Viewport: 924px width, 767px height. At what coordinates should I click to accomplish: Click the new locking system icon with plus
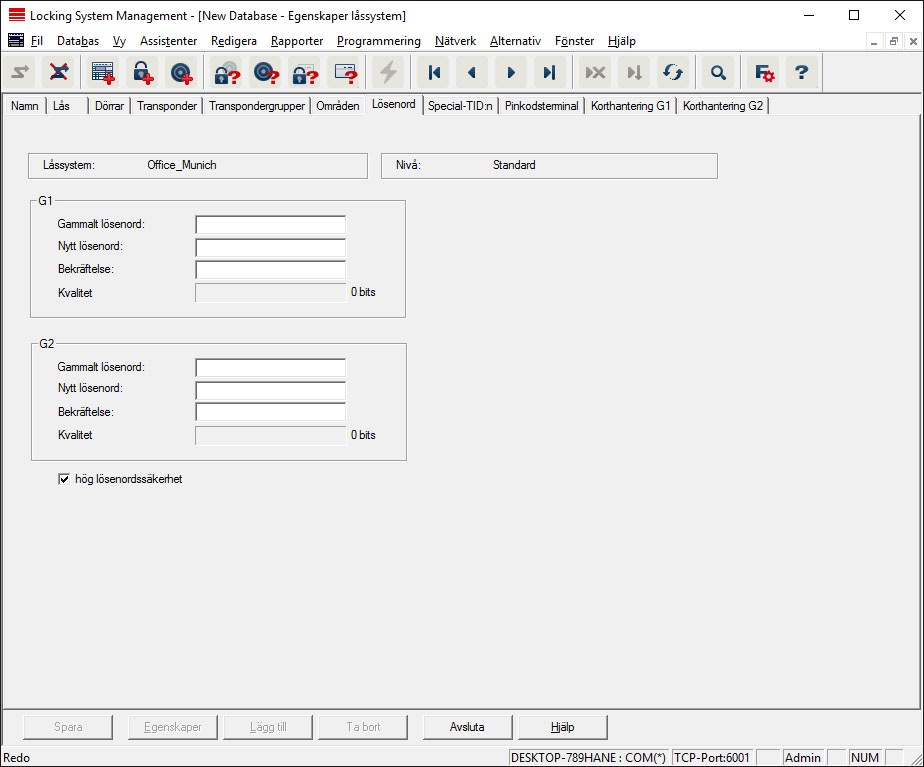click(103, 72)
